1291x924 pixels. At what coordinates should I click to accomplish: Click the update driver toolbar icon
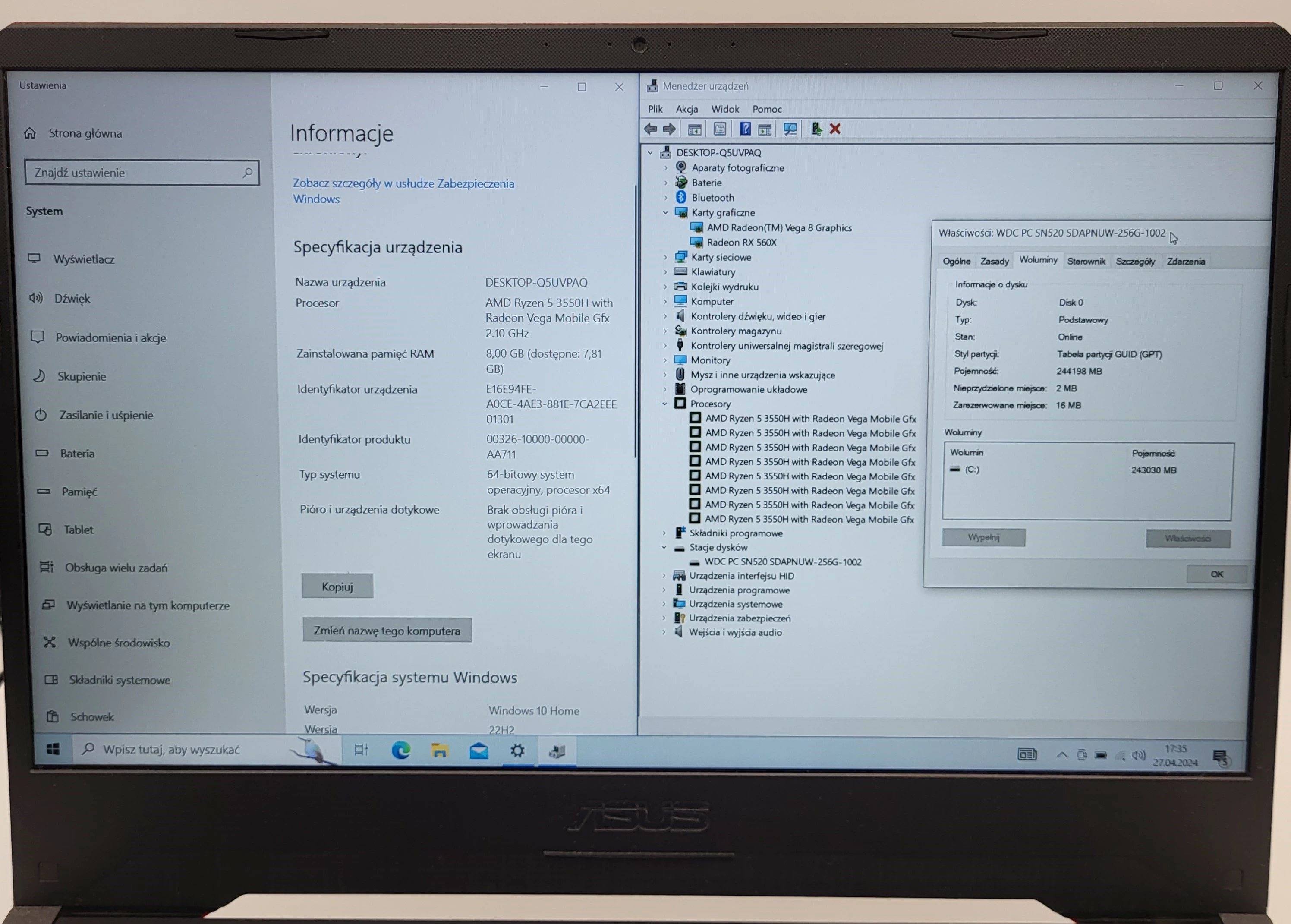(816, 129)
